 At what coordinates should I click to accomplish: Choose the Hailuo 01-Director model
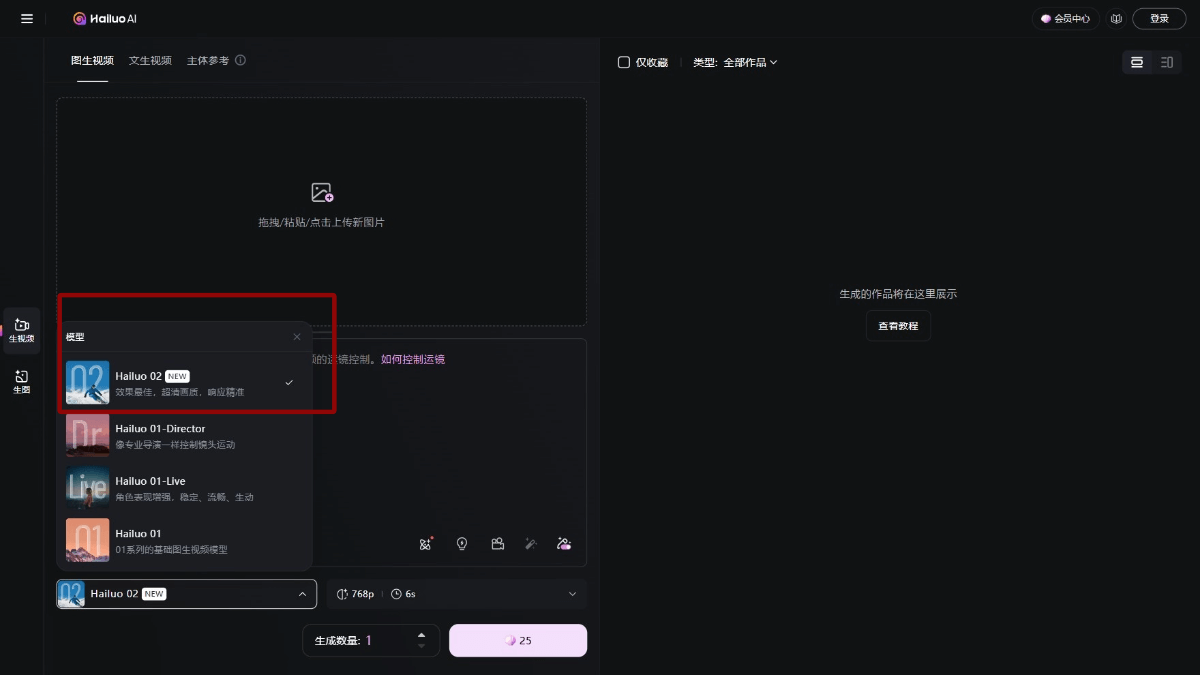(x=185, y=436)
